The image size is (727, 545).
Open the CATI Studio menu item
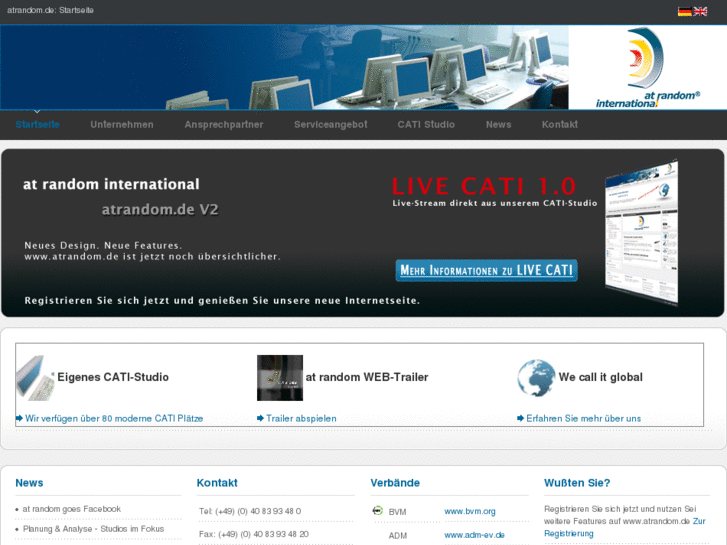[426, 124]
